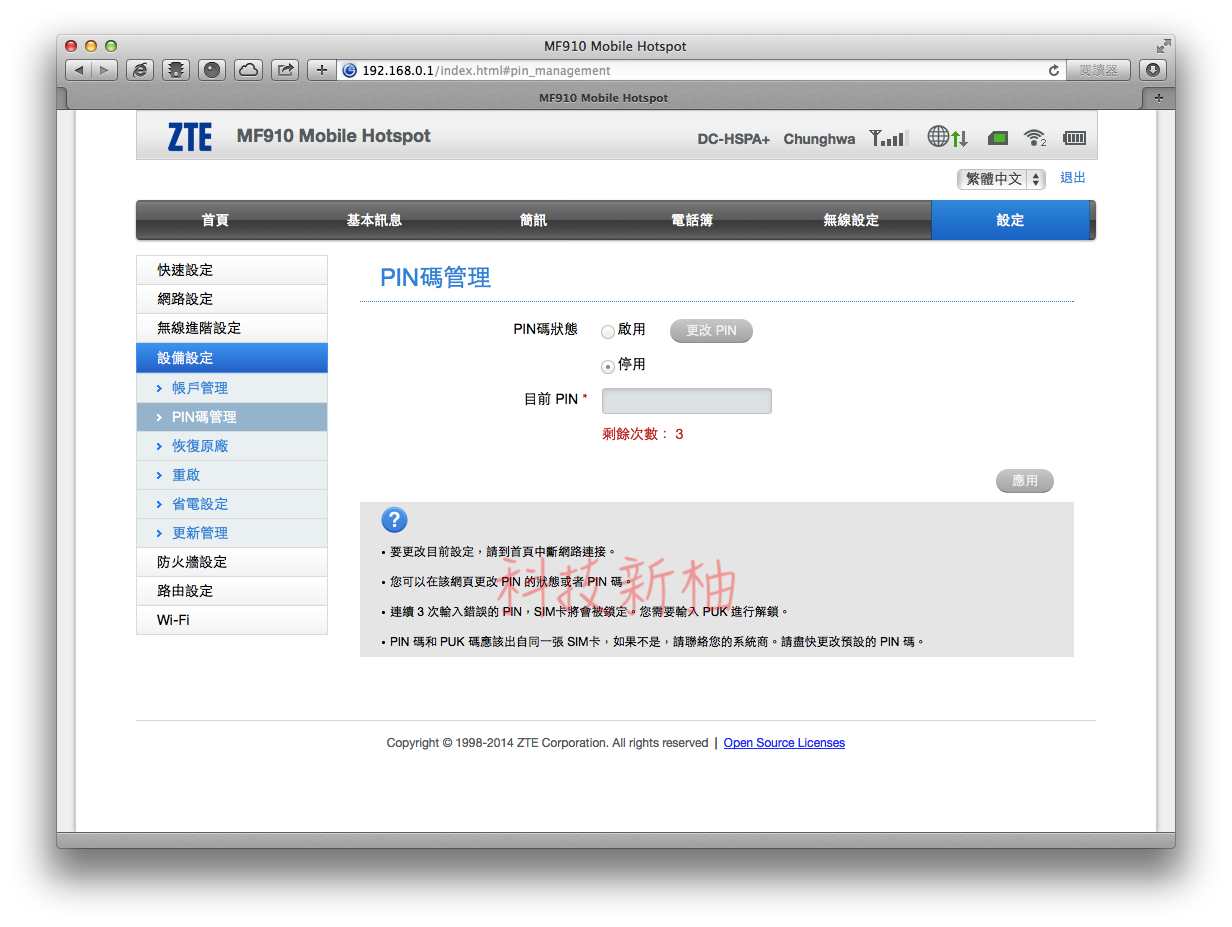Click the DC-HSPA+ network type text

[x=734, y=139]
